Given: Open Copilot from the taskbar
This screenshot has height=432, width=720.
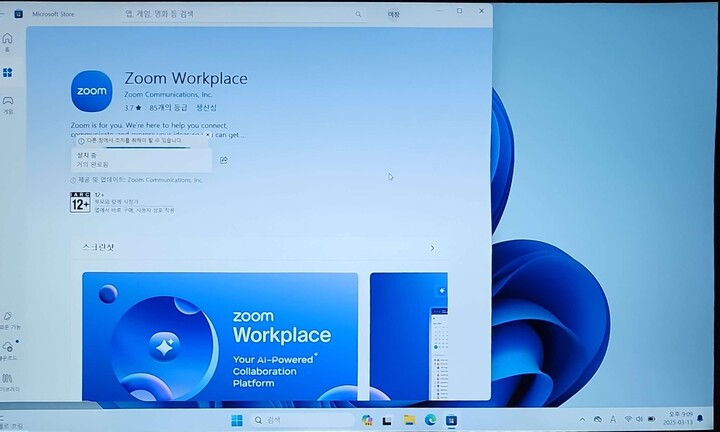Looking at the screenshot, I should 366,420.
